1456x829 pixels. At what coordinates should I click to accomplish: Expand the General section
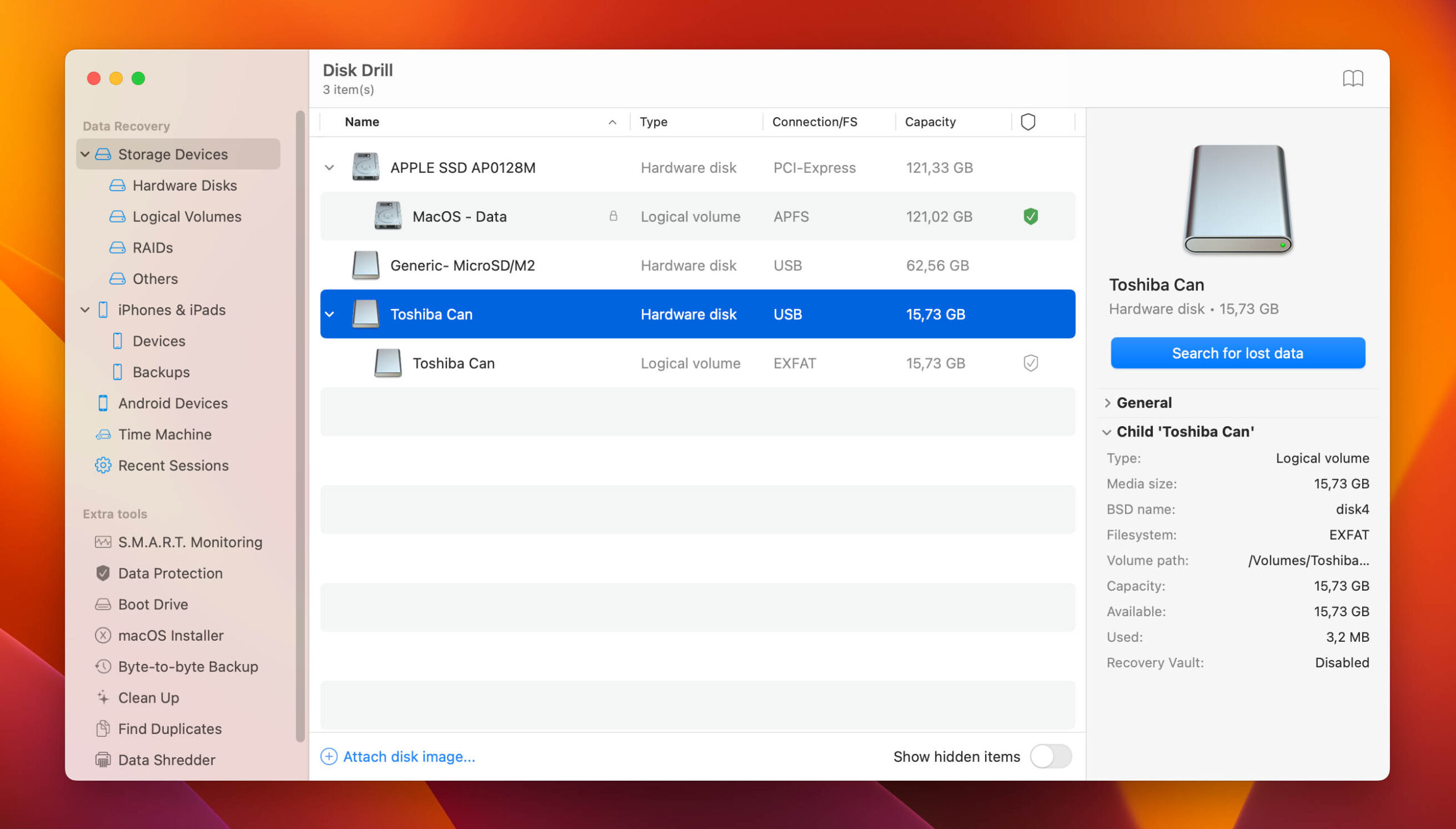point(1107,403)
